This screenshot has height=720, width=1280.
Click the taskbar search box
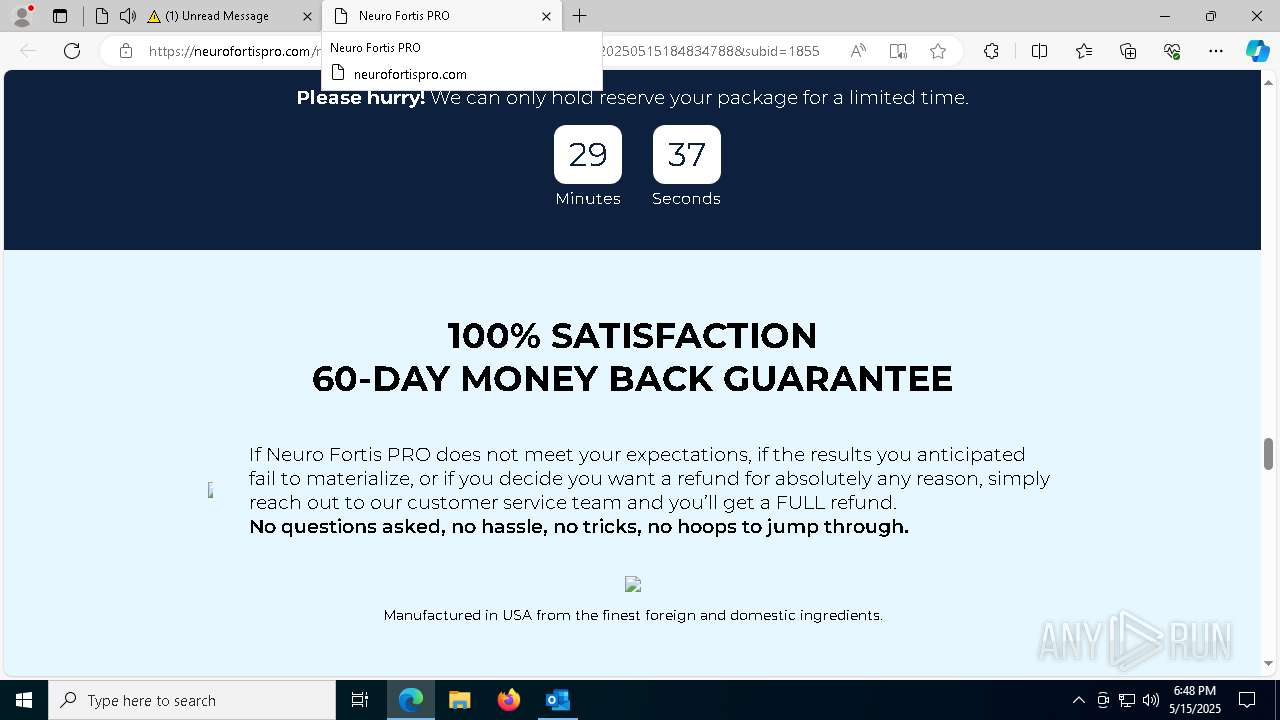pos(192,700)
